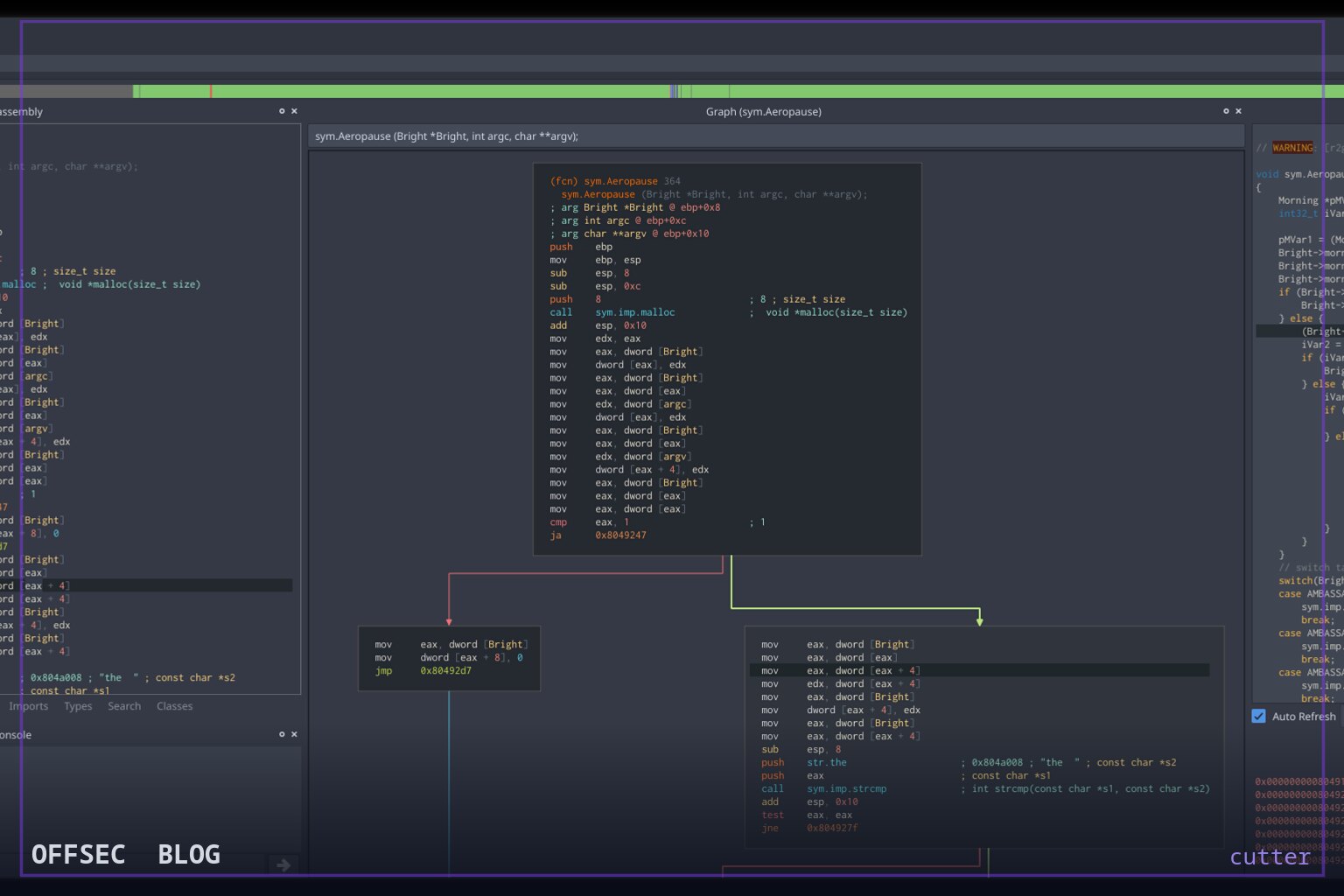Click the 'cmp eax, 1' instruction
Viewport: 1344px width, 896px height.
[590, 522]
